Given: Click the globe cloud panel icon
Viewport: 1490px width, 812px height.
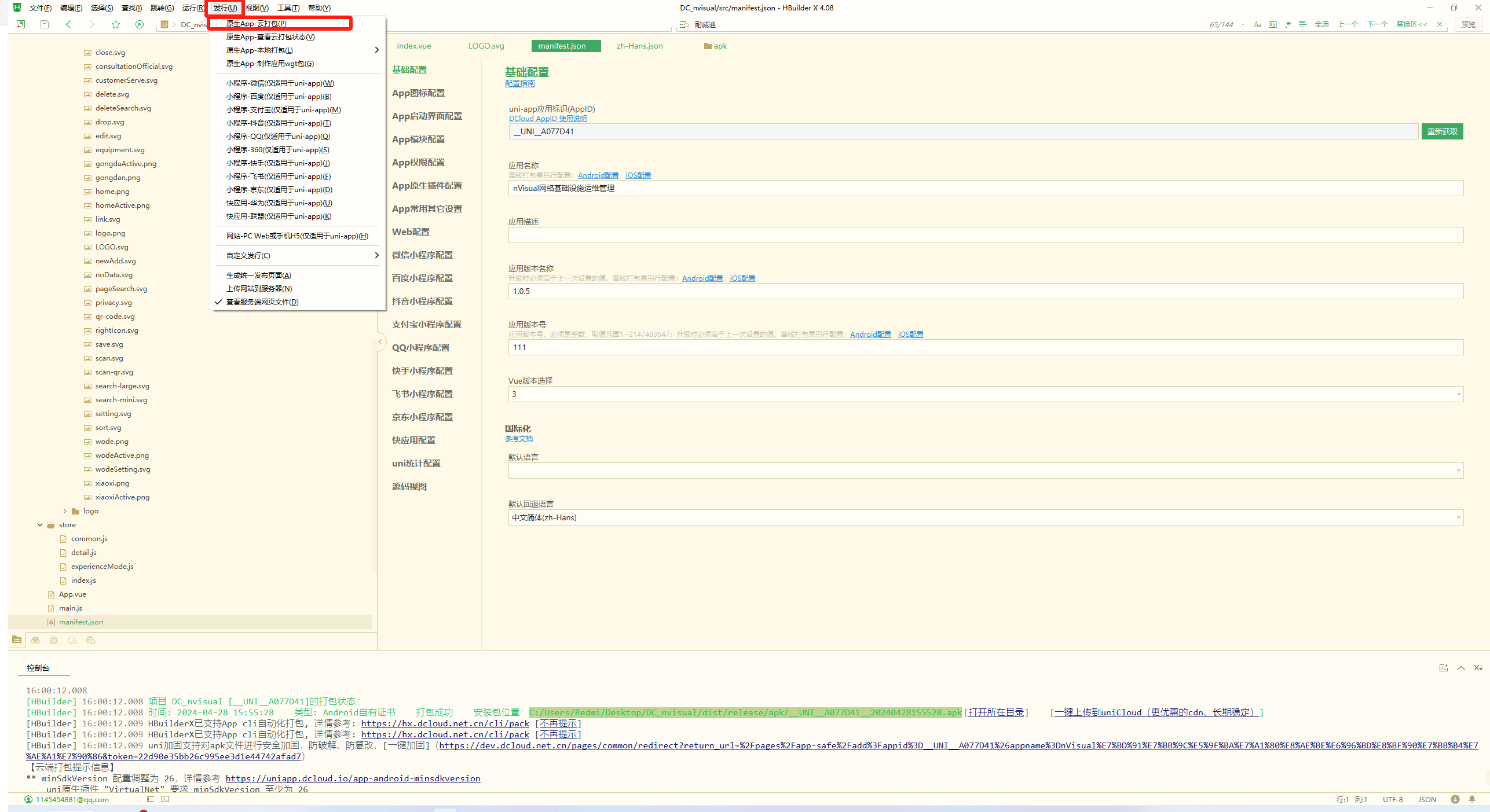Looking at the screenshot, I should click(x=90, y=640).
